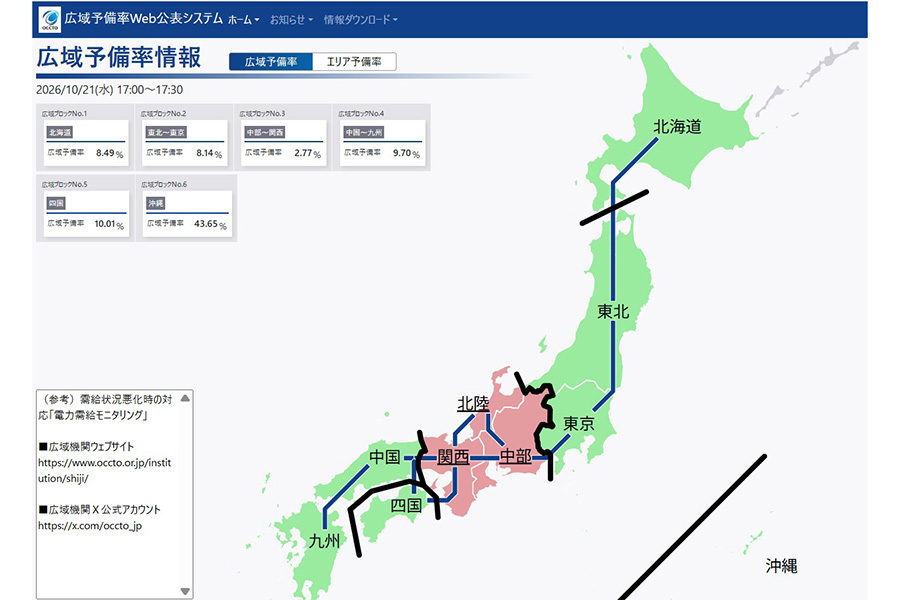The width and height of the screenshot is (900, 600).
Task: Open the 情報ダウンロード dropdown
Action: pos(360,20)
